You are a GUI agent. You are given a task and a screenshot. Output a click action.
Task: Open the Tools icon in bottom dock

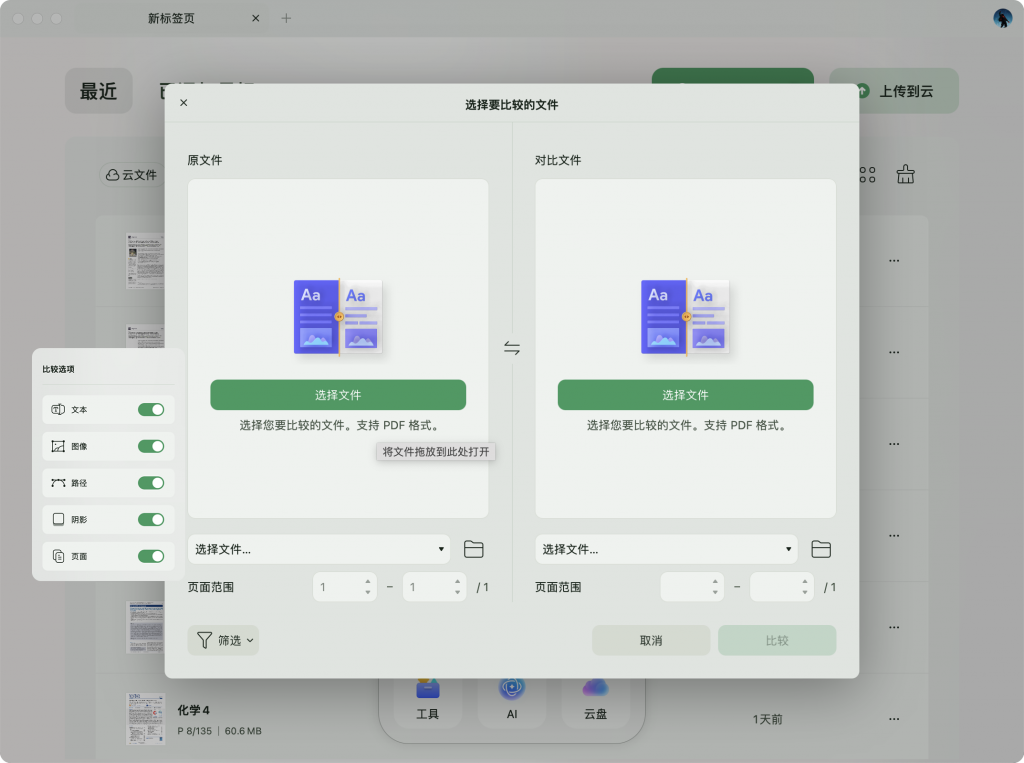pyautogui.click(x=428, y=689)
